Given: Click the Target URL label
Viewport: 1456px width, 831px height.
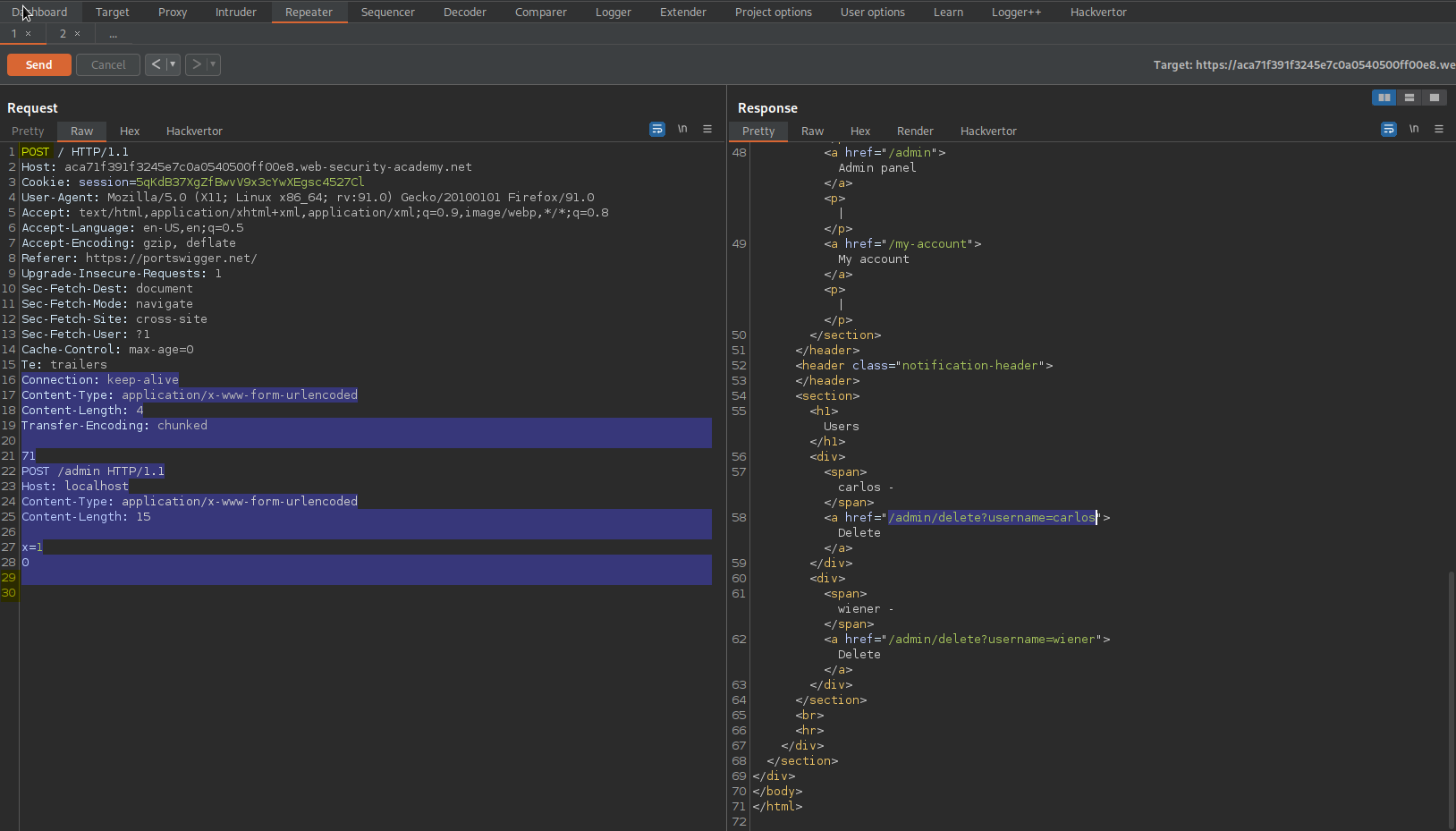Looking at the screenshot, I should tap(1304, 65).
